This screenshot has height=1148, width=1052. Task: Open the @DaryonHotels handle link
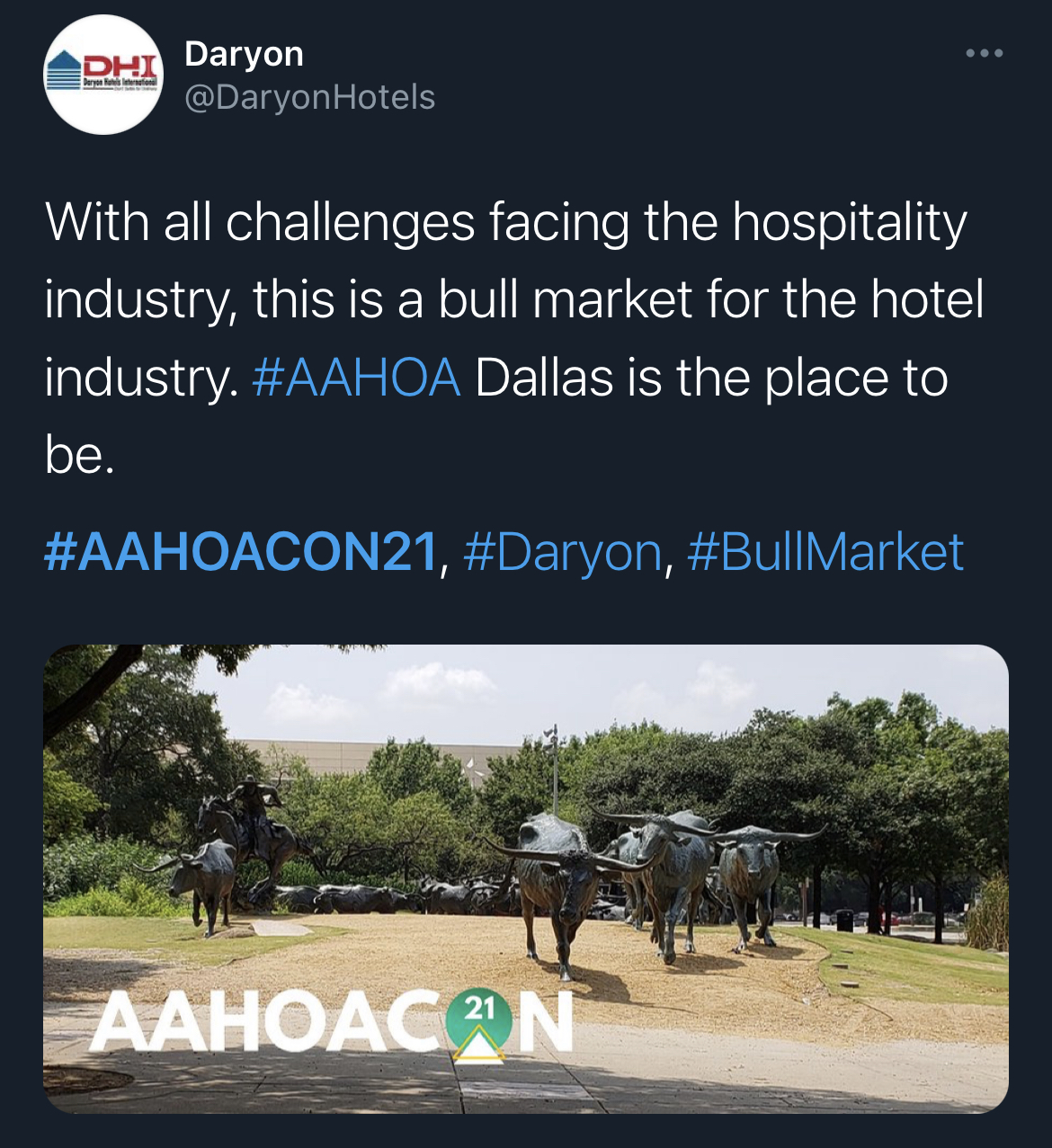(x=309, y=97)
